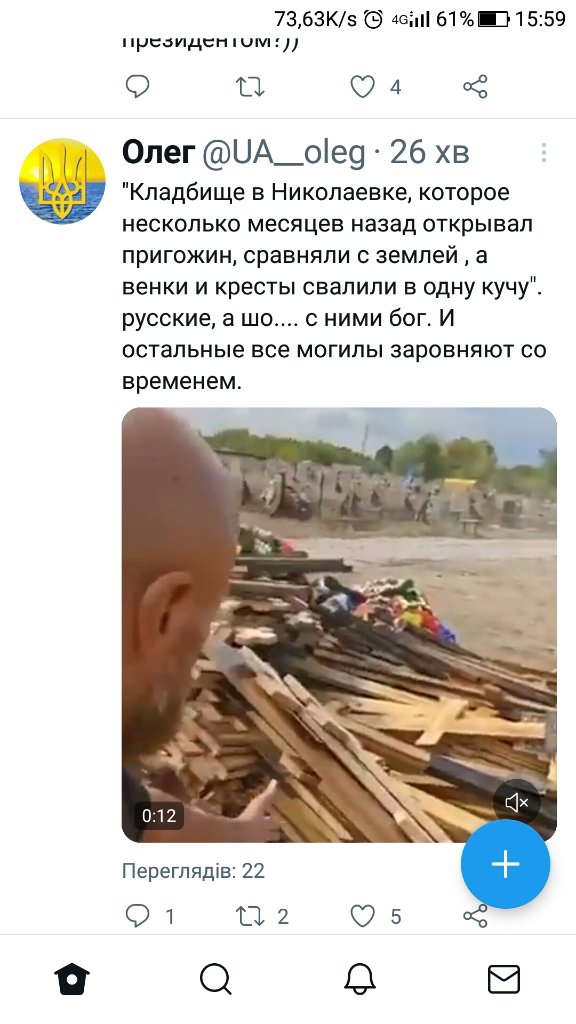
Task: Go to the Home tab
Action: [72, 979]
